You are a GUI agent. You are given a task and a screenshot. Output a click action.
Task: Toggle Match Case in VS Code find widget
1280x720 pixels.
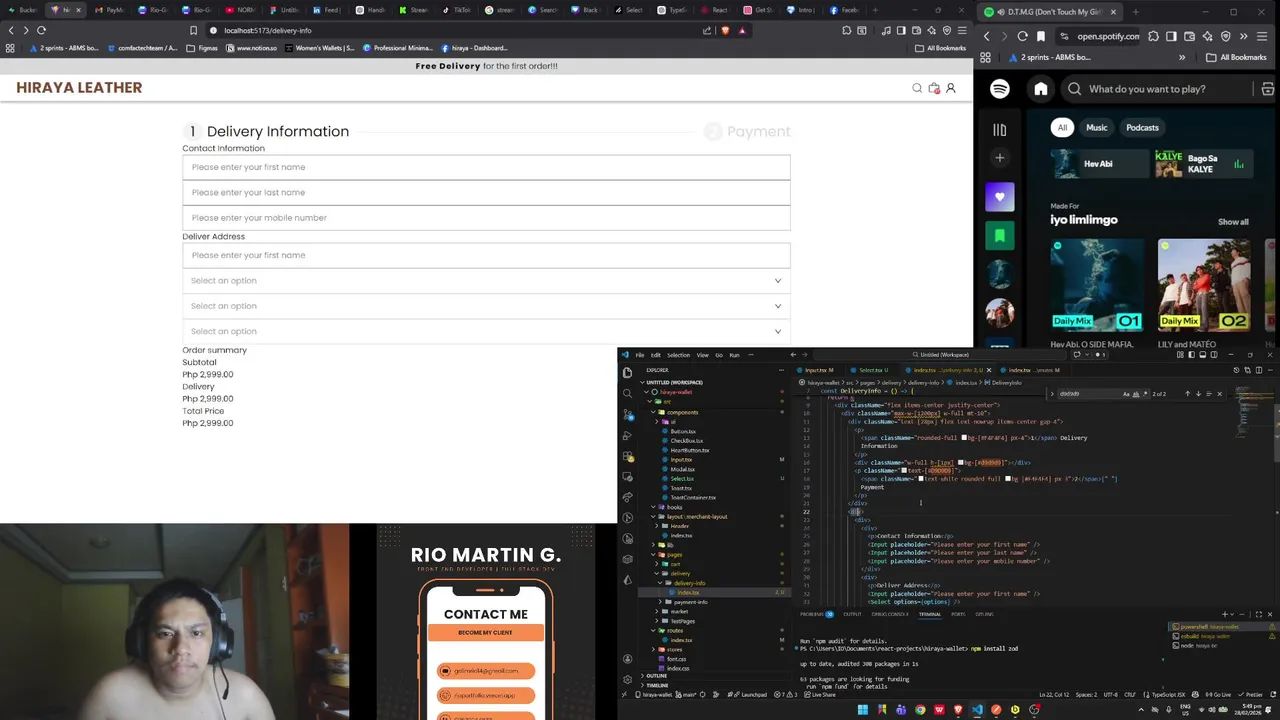click(x=1126, y=394)
